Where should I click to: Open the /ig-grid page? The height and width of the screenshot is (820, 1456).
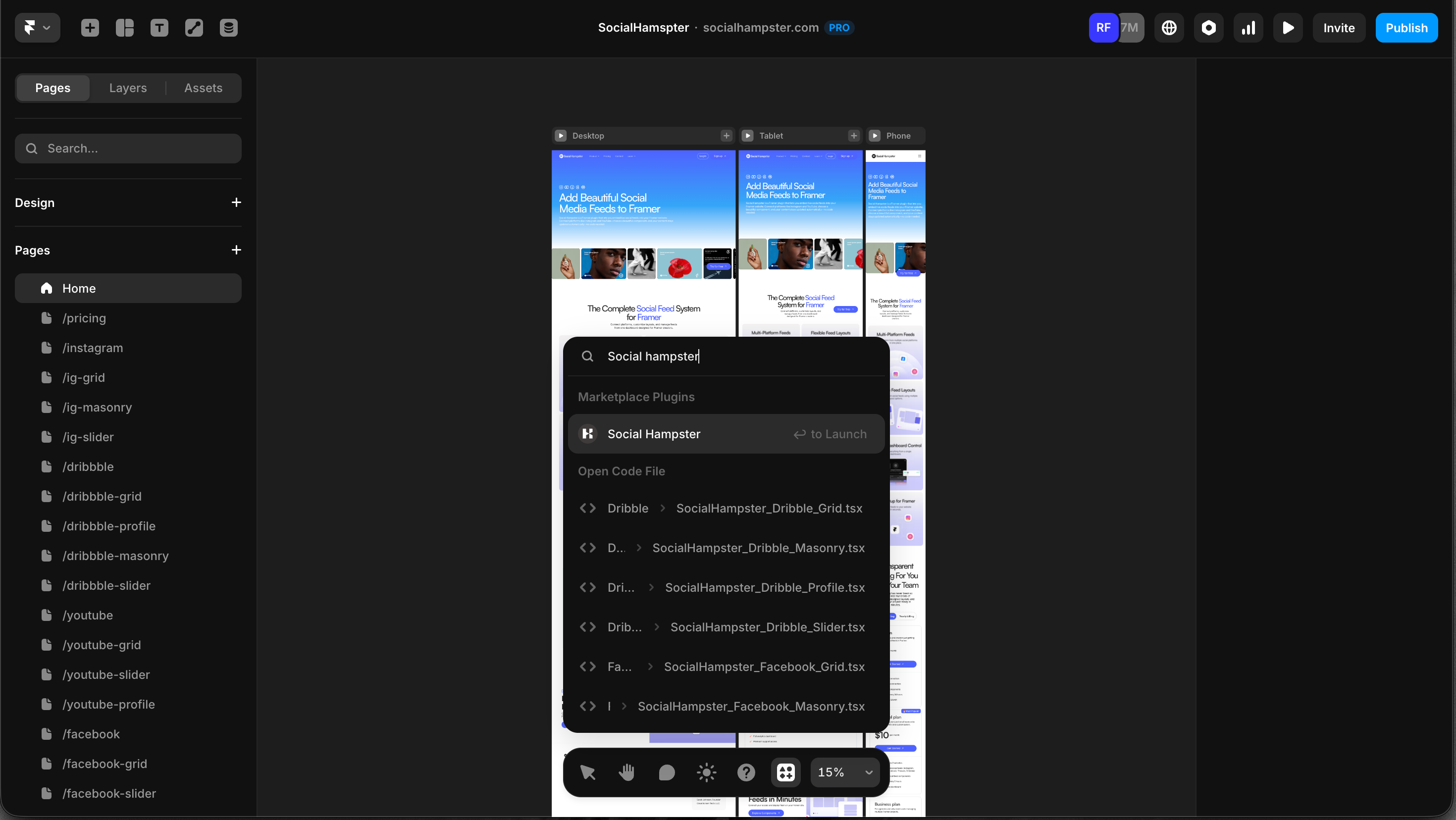click(x=128, y=377)
